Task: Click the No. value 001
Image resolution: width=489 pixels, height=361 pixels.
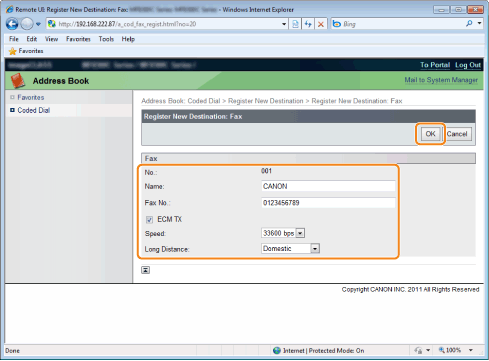Action: pos(266,171)
